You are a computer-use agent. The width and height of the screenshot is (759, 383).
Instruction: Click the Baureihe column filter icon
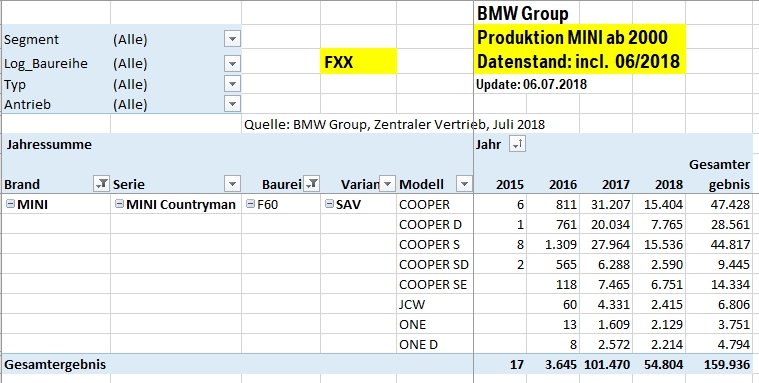coord(312,184)
